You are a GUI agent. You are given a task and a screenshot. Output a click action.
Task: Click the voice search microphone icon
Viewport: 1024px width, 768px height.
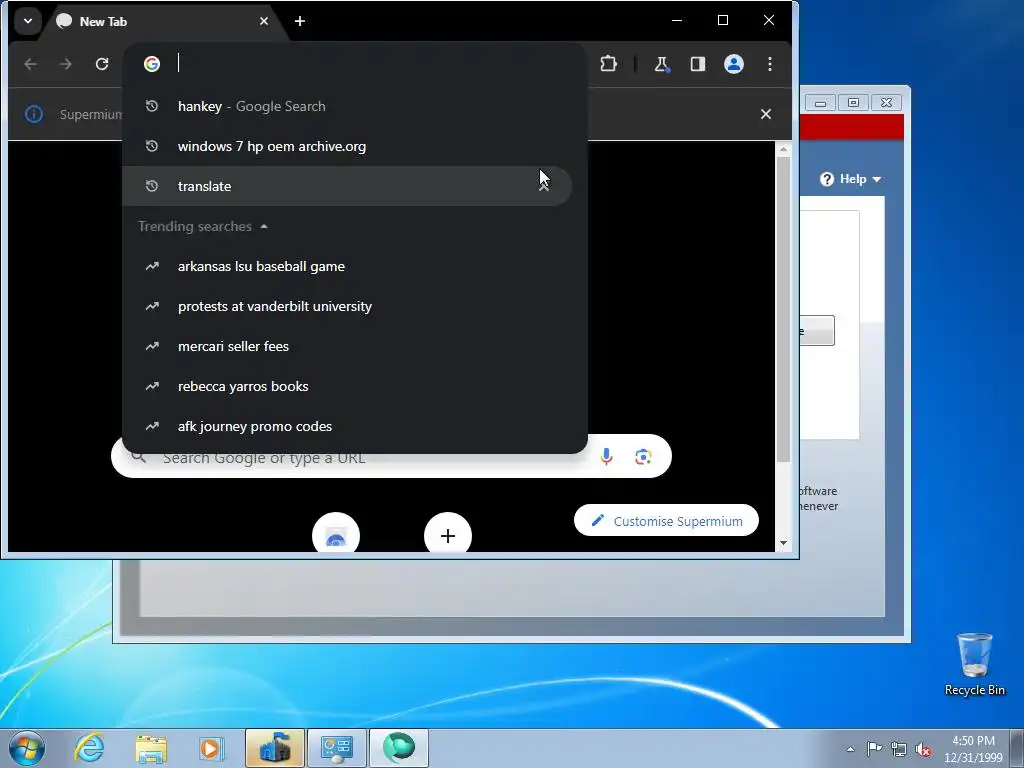(606, 457)
